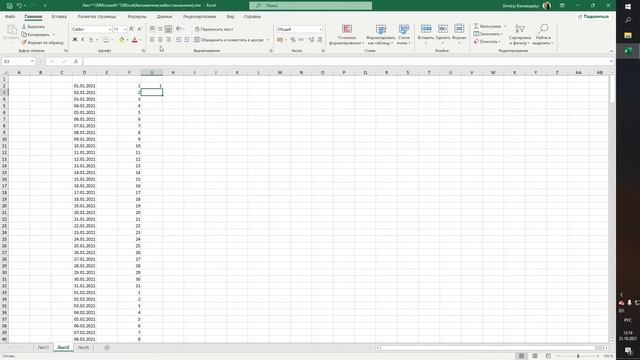This screenshot has height=360, width=640.
Task: Switch to Insert (Вставка) tab
Action: coord(59,17)
